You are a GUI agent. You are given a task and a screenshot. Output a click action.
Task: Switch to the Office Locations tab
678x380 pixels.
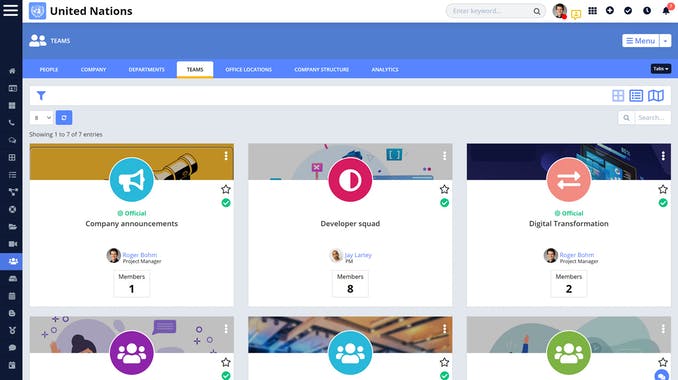(249, 69)
